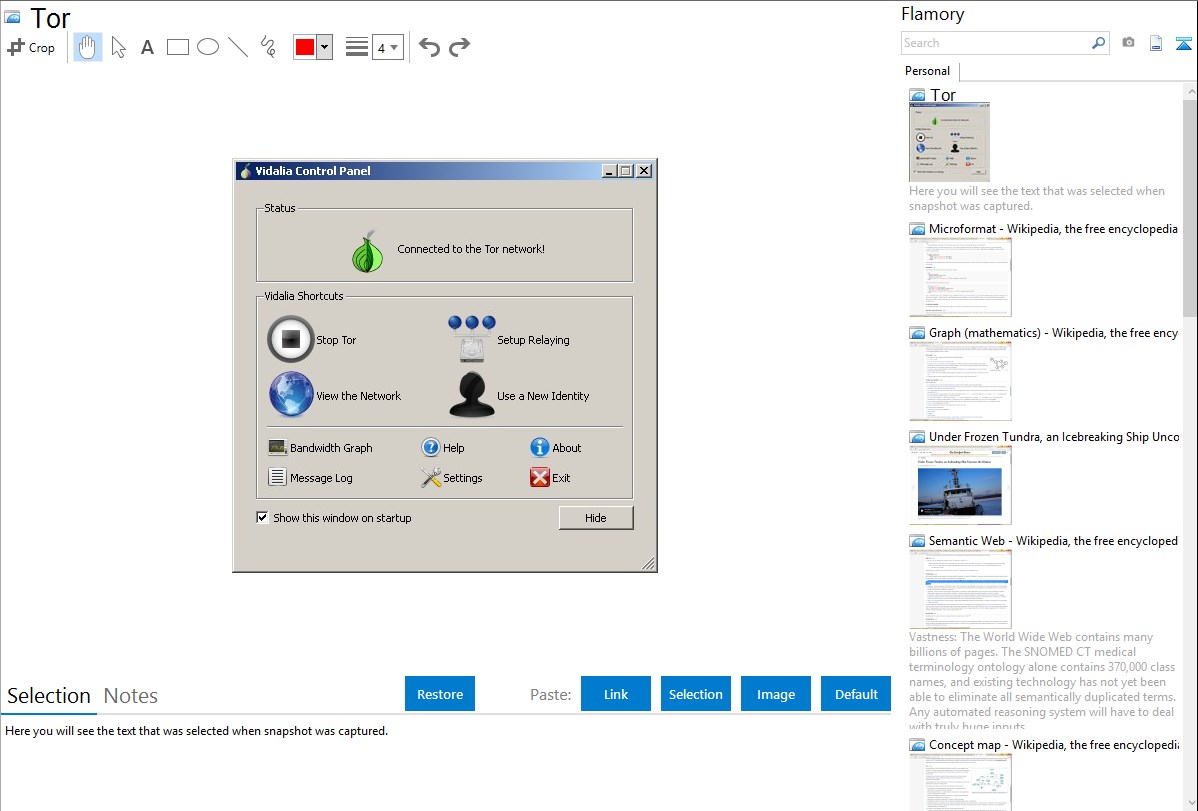1198x811 pixels.
Task: Select the freehand scribble tool
Action: click(x=268, y=47)
